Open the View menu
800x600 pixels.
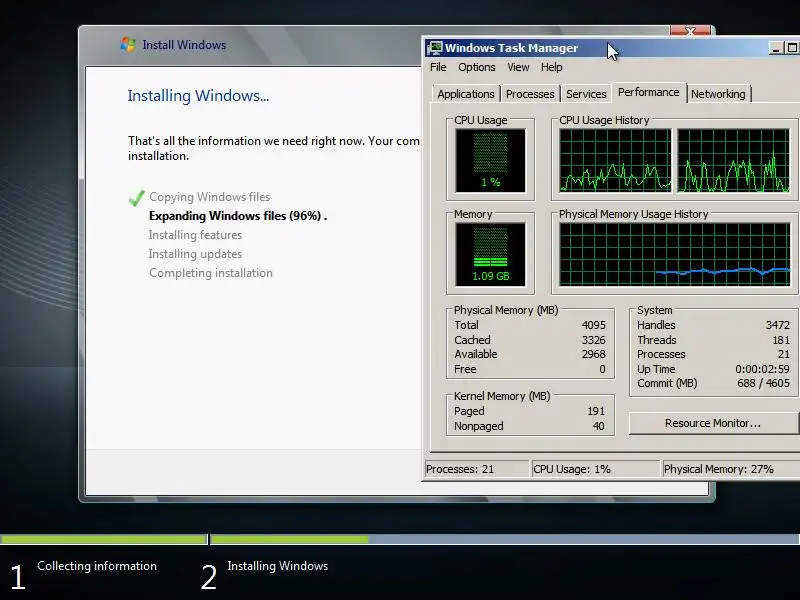(518, 67)
